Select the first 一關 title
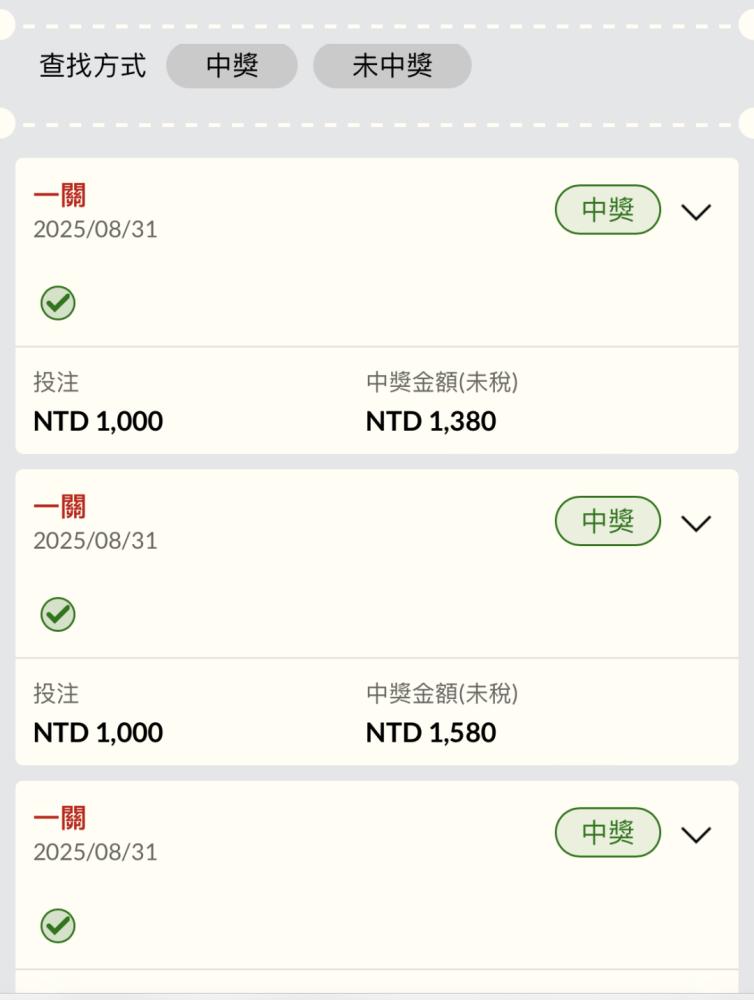The width and height of the screenshot is (754, 1000). click(59, 195)
